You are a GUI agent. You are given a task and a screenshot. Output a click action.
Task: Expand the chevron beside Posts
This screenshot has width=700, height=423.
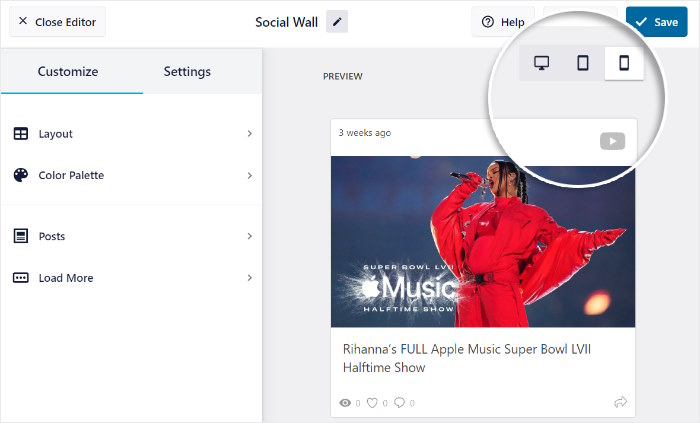[x=250, y=236]
